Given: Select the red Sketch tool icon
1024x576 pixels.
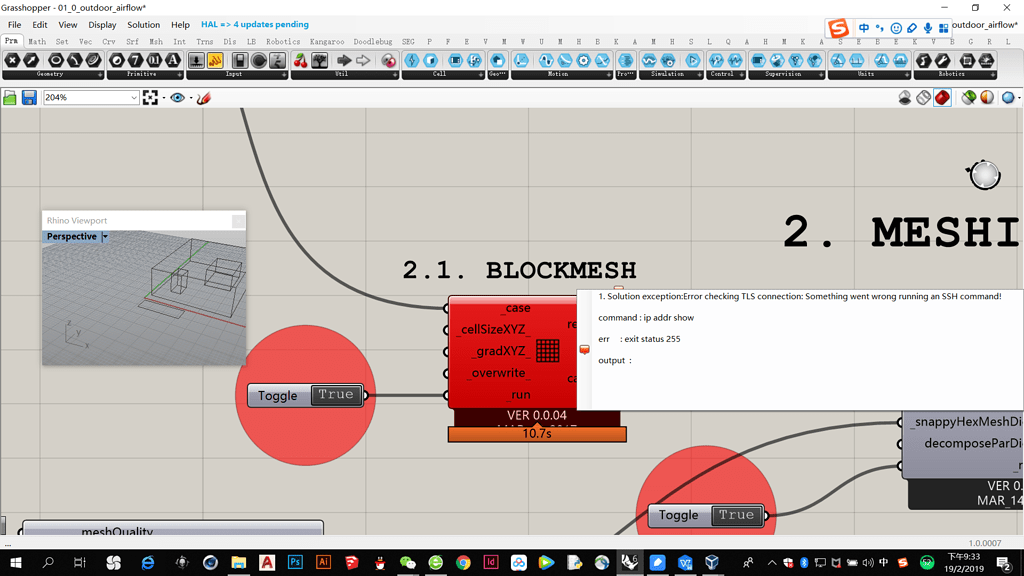Looking at the screenshot, I should (204, 97).
